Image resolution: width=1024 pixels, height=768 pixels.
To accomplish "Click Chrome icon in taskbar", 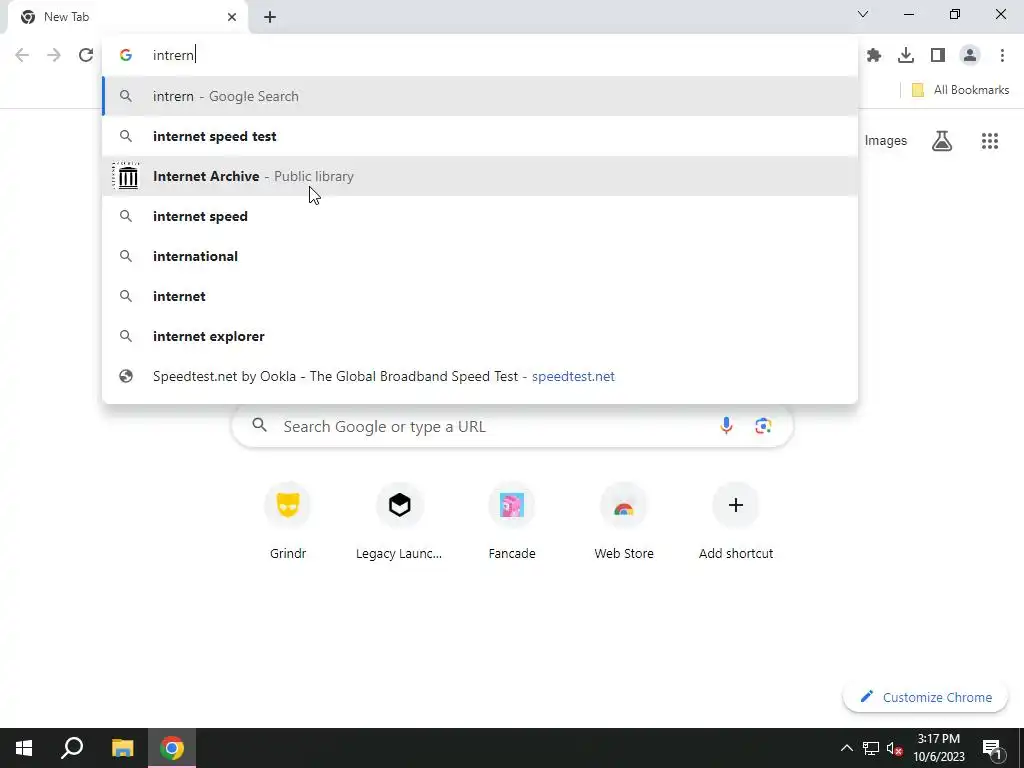I will [172, 748].
